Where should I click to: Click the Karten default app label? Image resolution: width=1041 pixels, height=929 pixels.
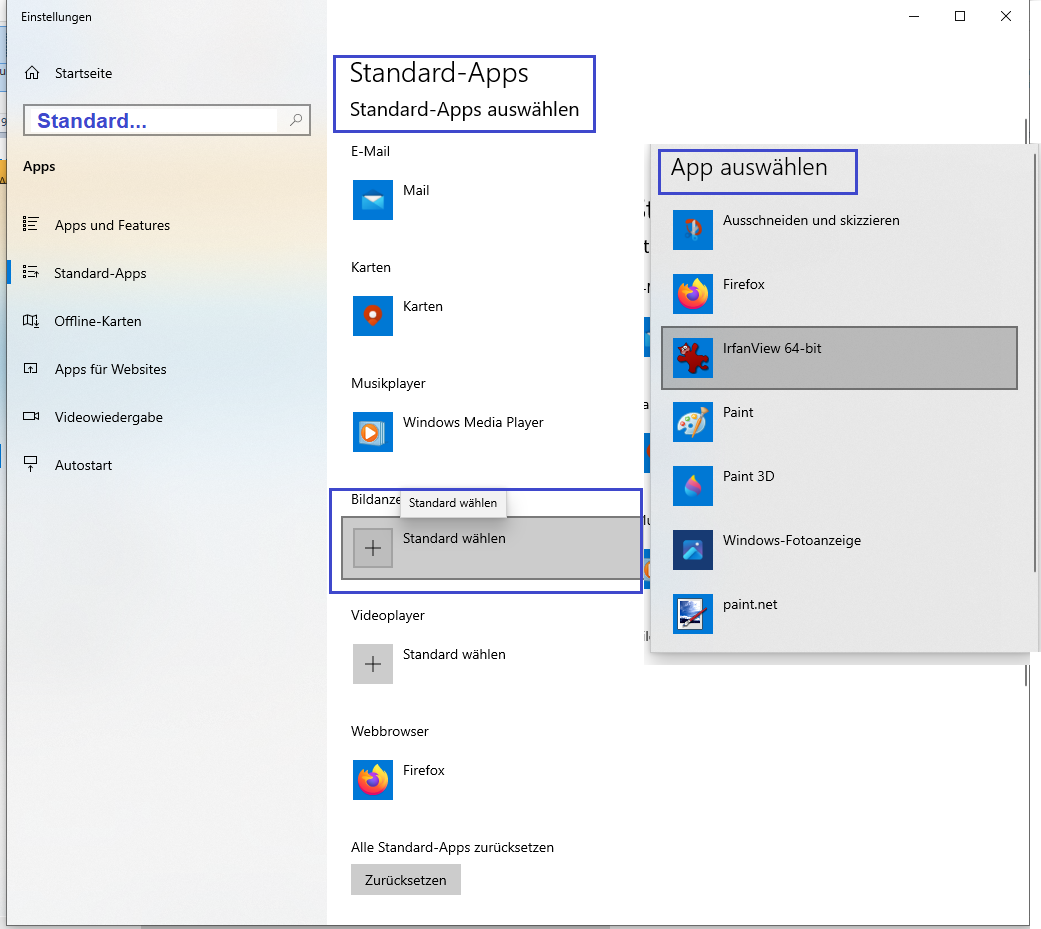click(423, 306)
